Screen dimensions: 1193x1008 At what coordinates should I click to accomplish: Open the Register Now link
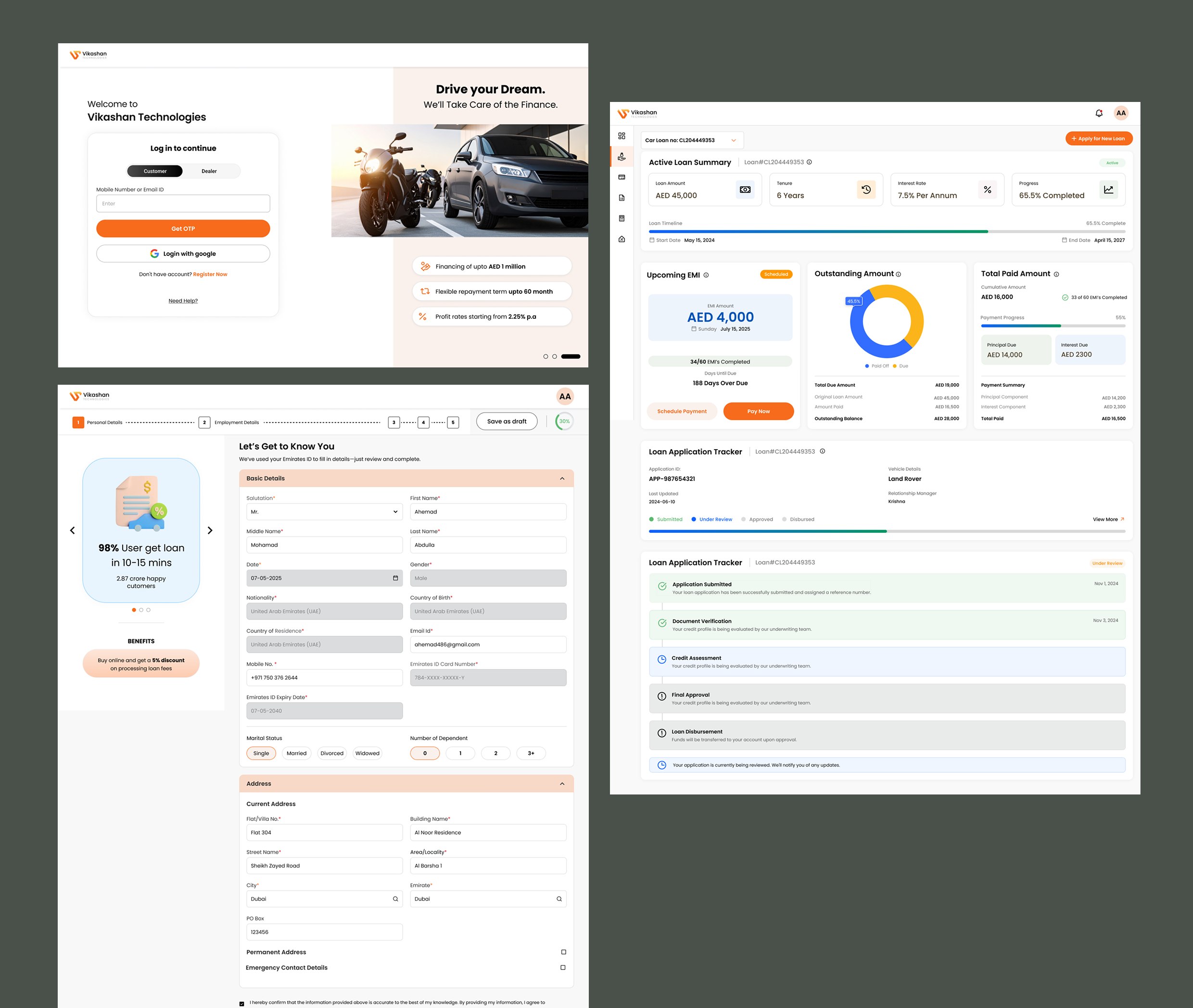210,274
